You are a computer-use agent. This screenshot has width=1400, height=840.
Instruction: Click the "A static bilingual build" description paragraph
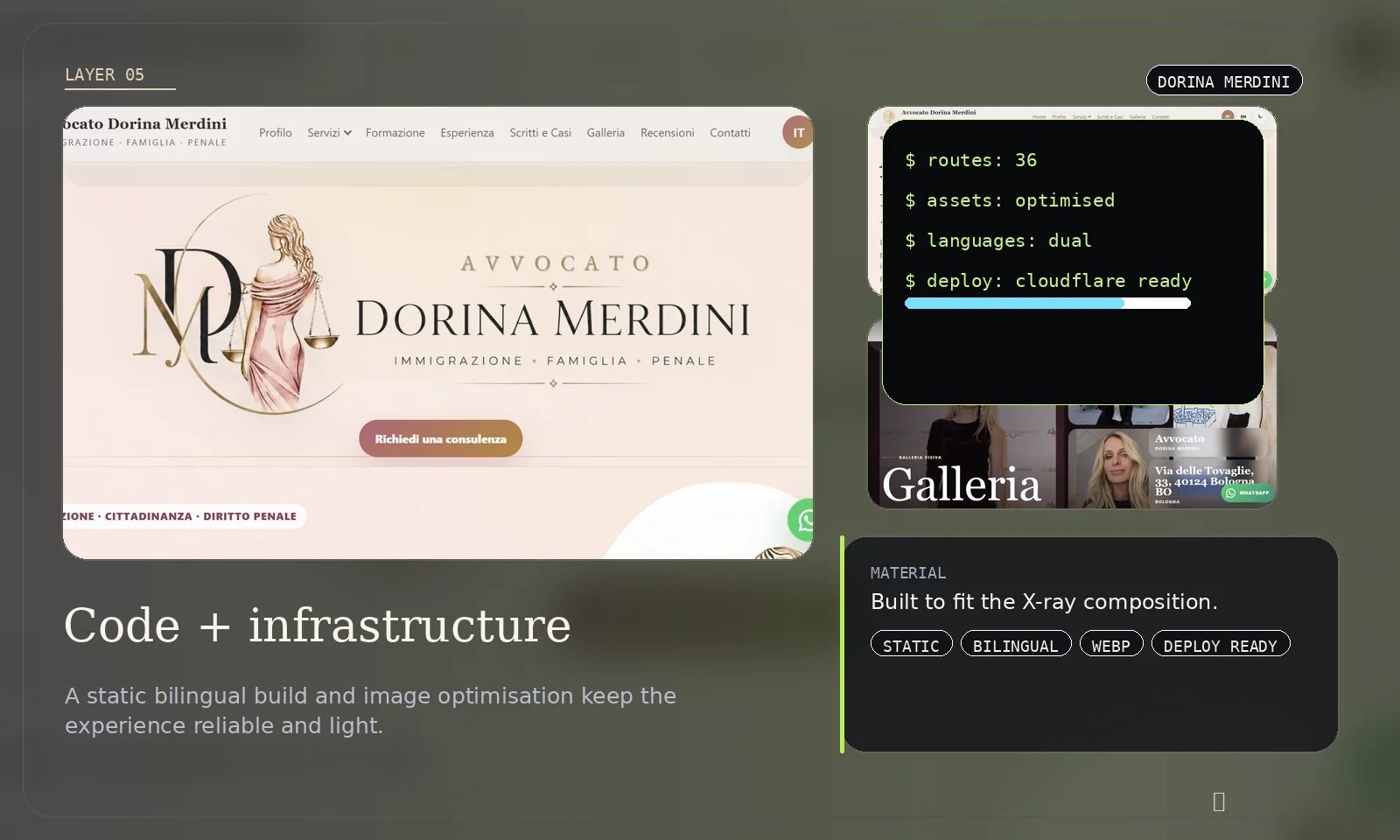(370, 710)
